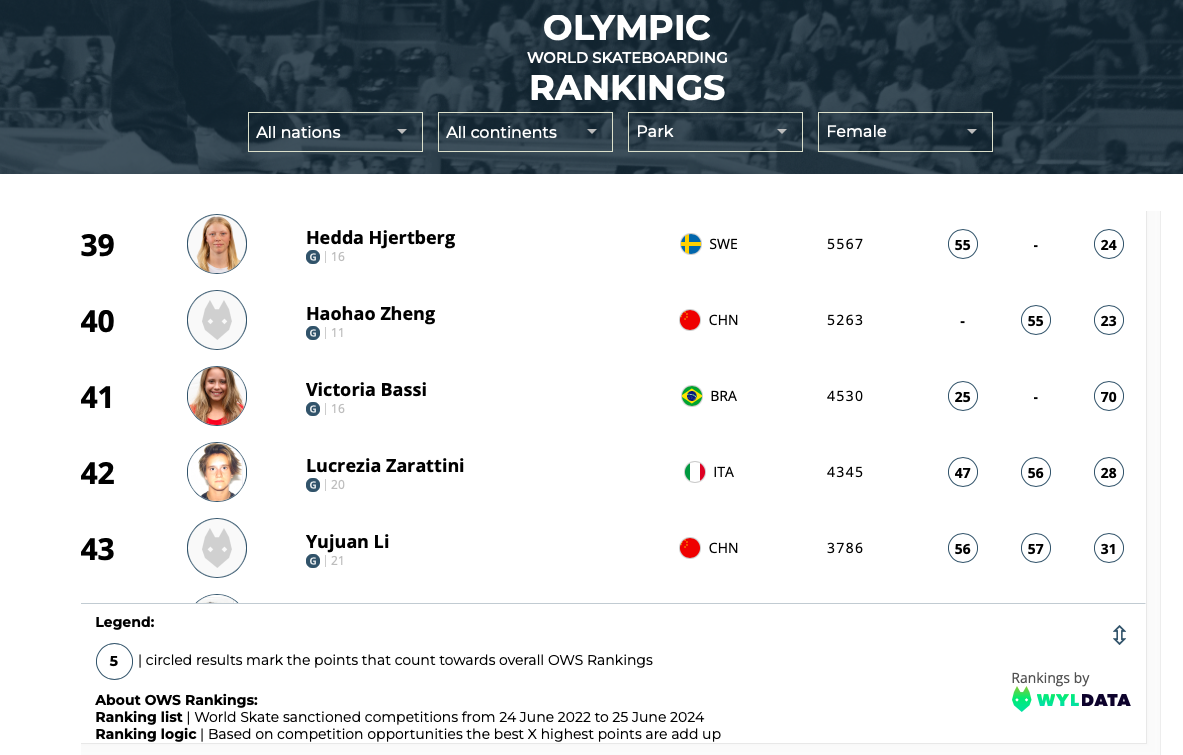Click the legend expand/collapse arrows icon
Viewport: 1183px width, 755px height.
click(1119, 635)
